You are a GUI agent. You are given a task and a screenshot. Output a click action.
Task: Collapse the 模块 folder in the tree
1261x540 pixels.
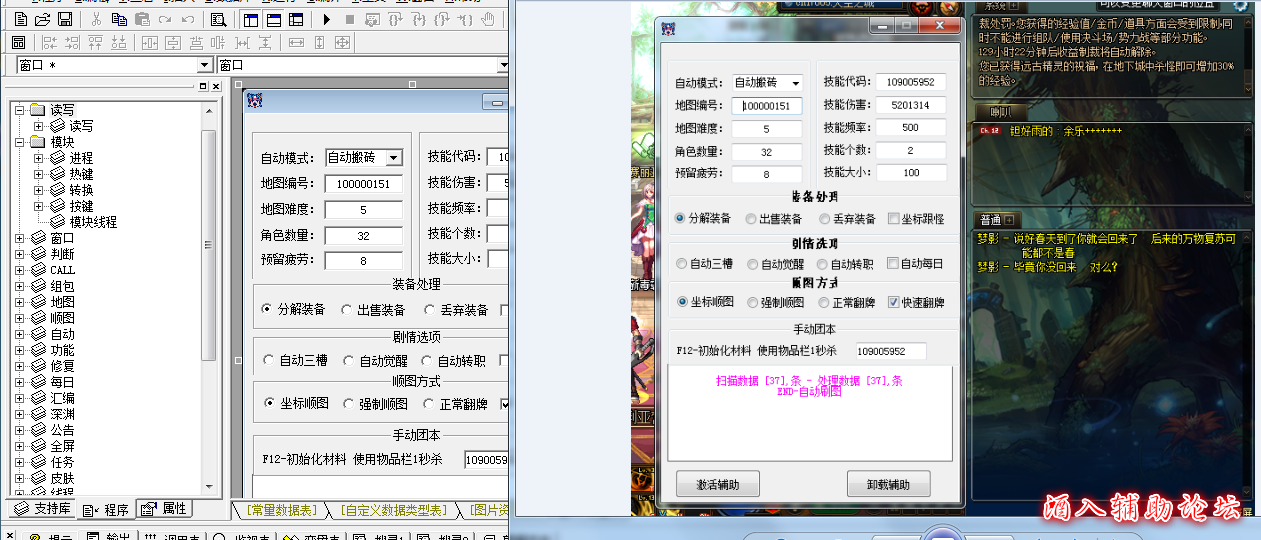(20, 142)
